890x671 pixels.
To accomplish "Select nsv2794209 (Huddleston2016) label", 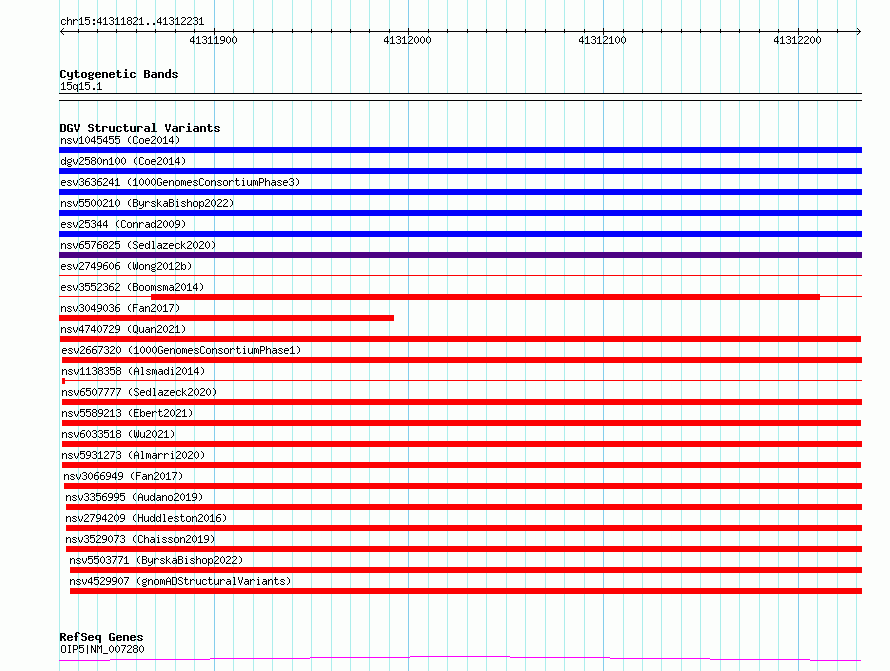I will (146, 518).
